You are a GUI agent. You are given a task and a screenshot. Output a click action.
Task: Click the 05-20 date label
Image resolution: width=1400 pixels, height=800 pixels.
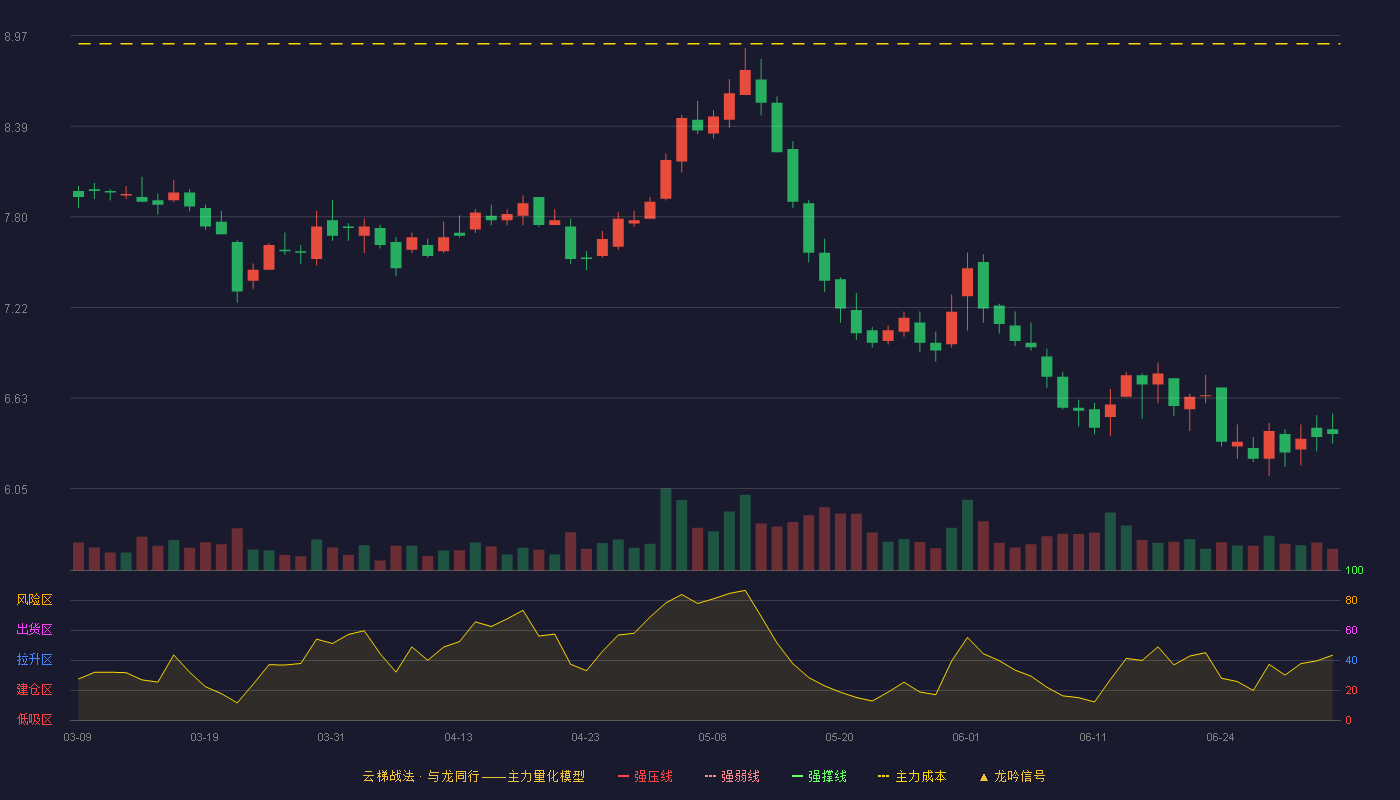pos(839,737)
